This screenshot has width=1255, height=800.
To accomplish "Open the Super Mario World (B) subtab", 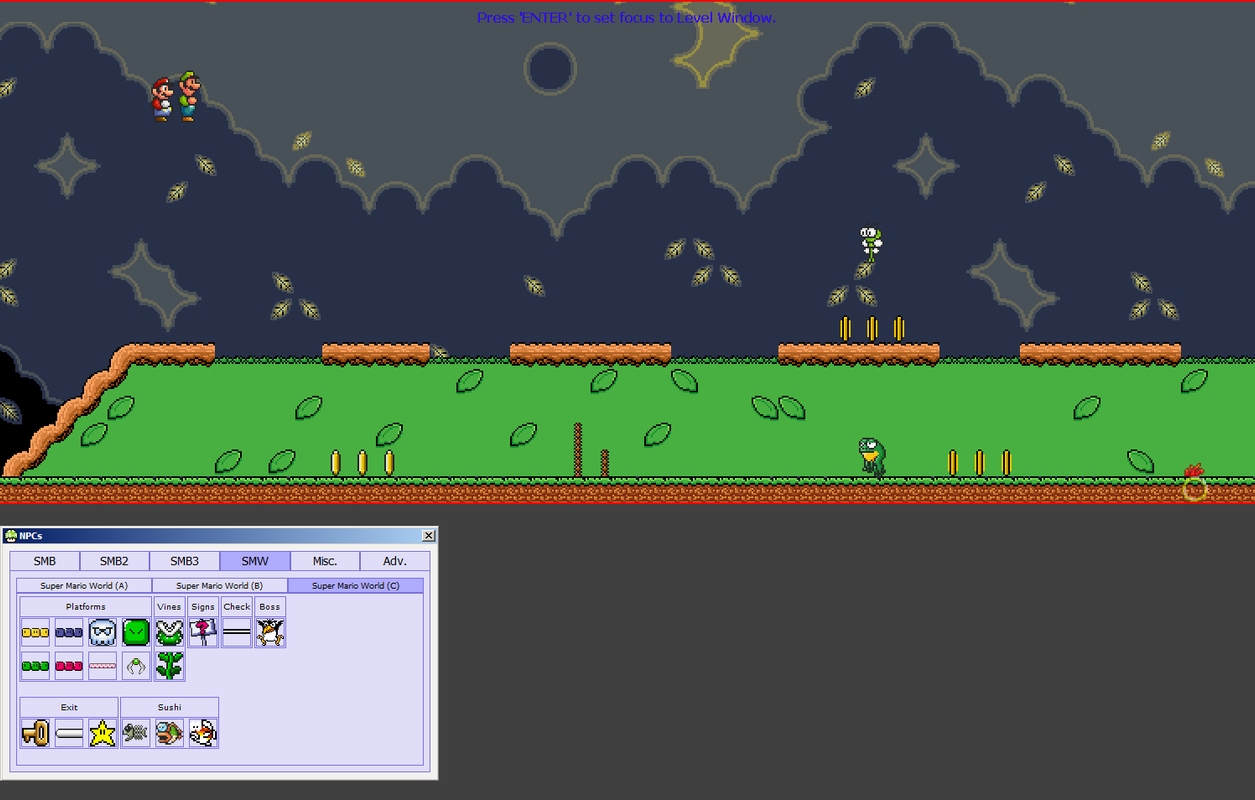I will [220, 586].
